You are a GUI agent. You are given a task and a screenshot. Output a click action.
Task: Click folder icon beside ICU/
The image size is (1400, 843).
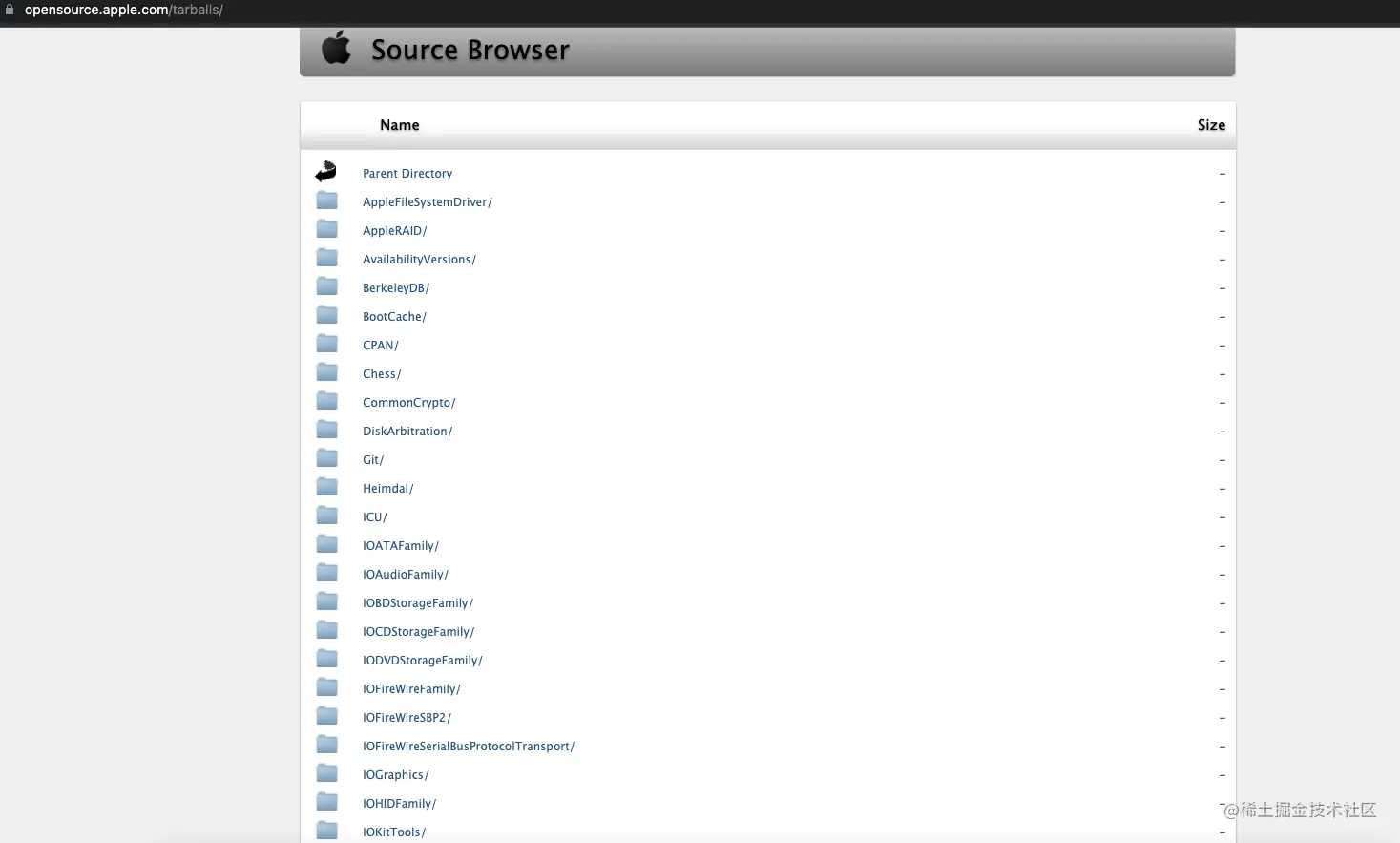[x=326, y=516]
